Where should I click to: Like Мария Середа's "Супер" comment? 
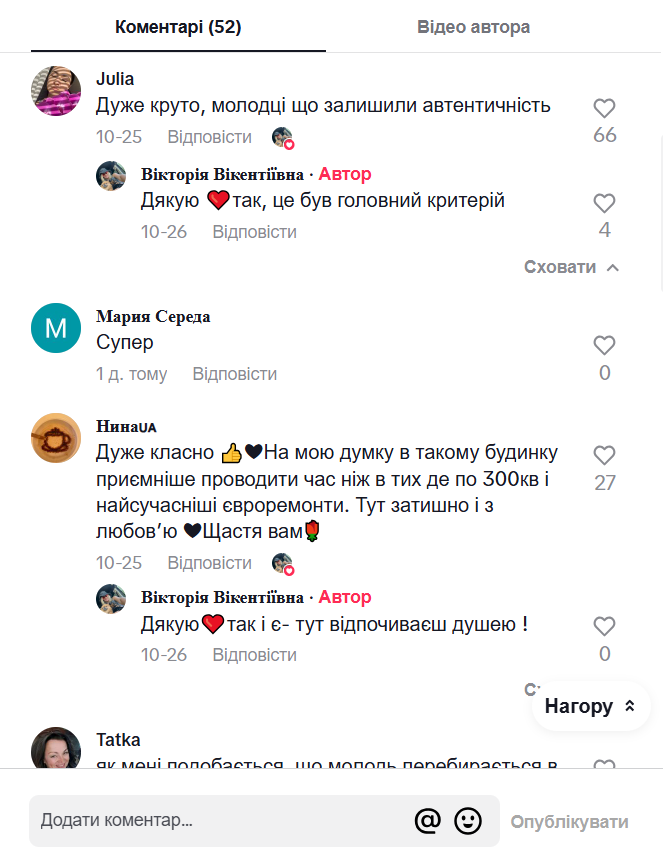coord(604,346)
